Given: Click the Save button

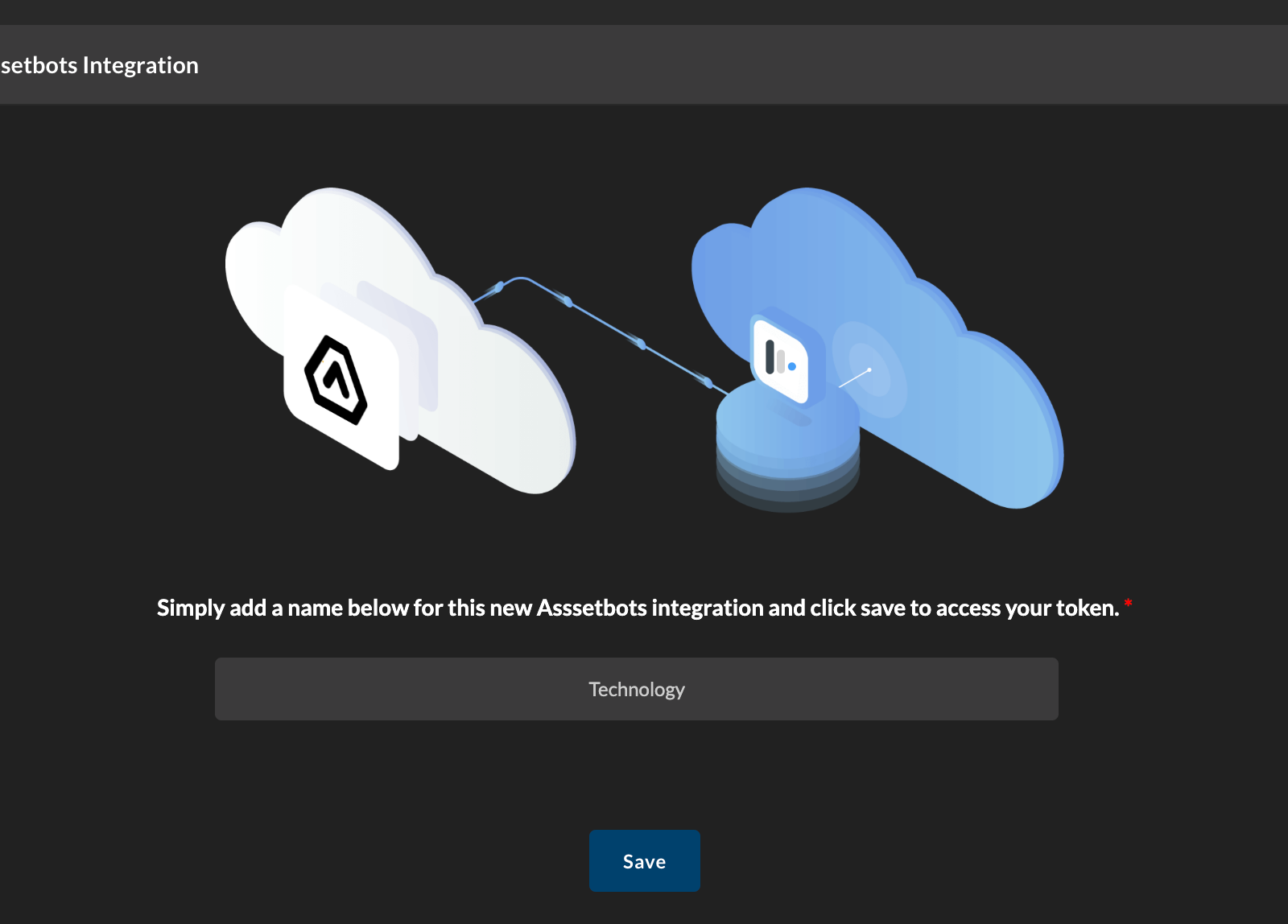Looking at the screenshot, I should pos(644,860).
